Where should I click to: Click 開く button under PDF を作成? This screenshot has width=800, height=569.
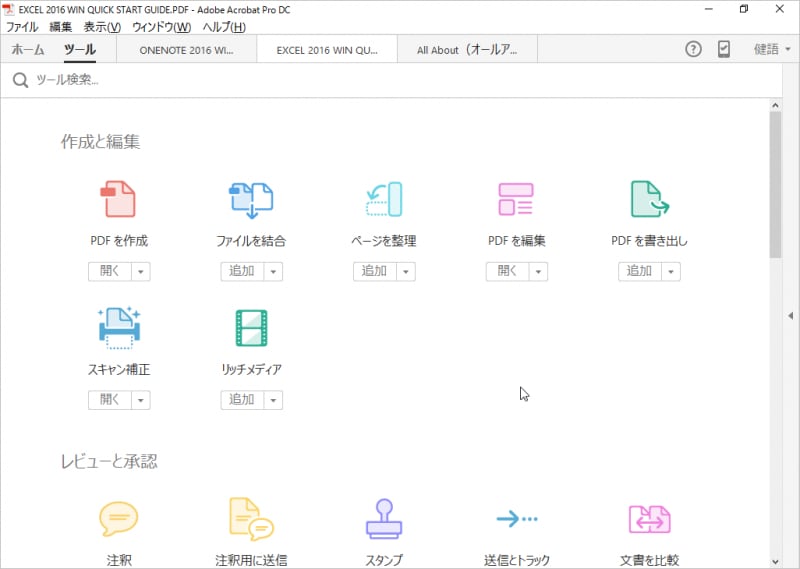[x=110, y=271]
